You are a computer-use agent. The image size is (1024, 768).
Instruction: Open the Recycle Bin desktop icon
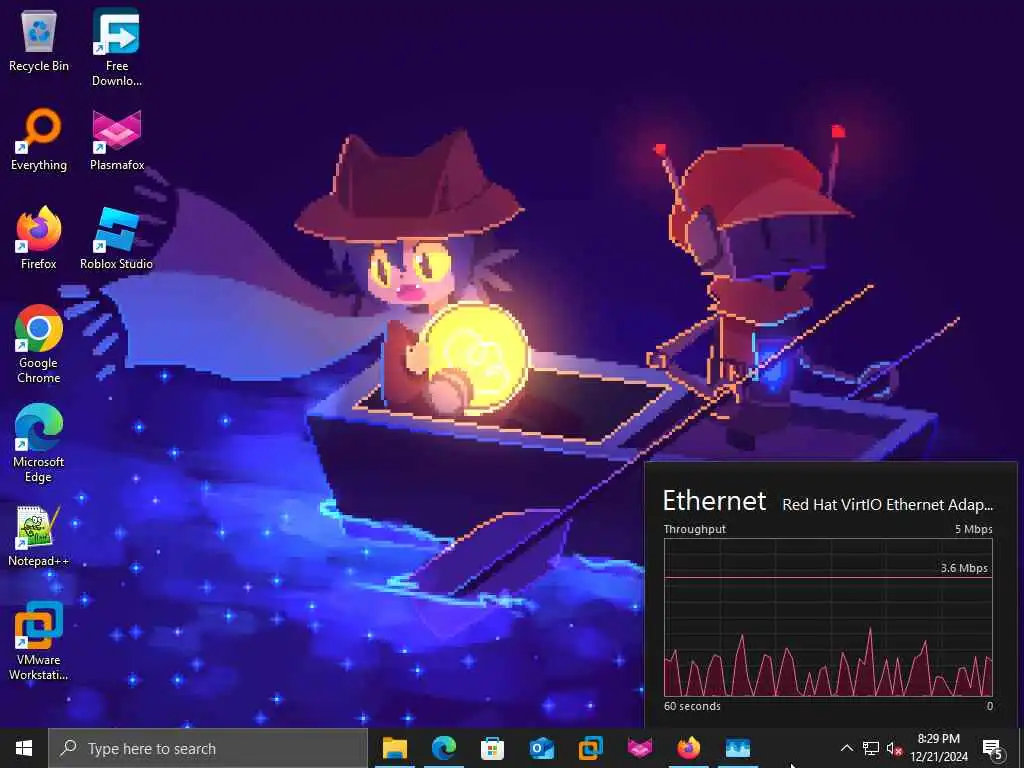(39, 40)
